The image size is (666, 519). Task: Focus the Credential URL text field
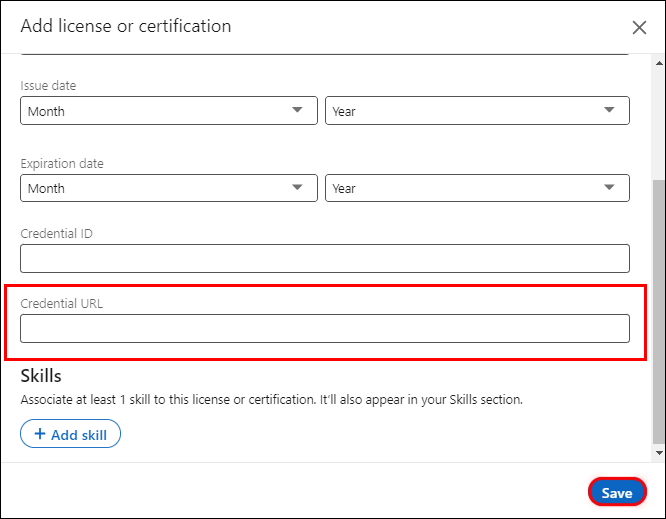[324, 329]
